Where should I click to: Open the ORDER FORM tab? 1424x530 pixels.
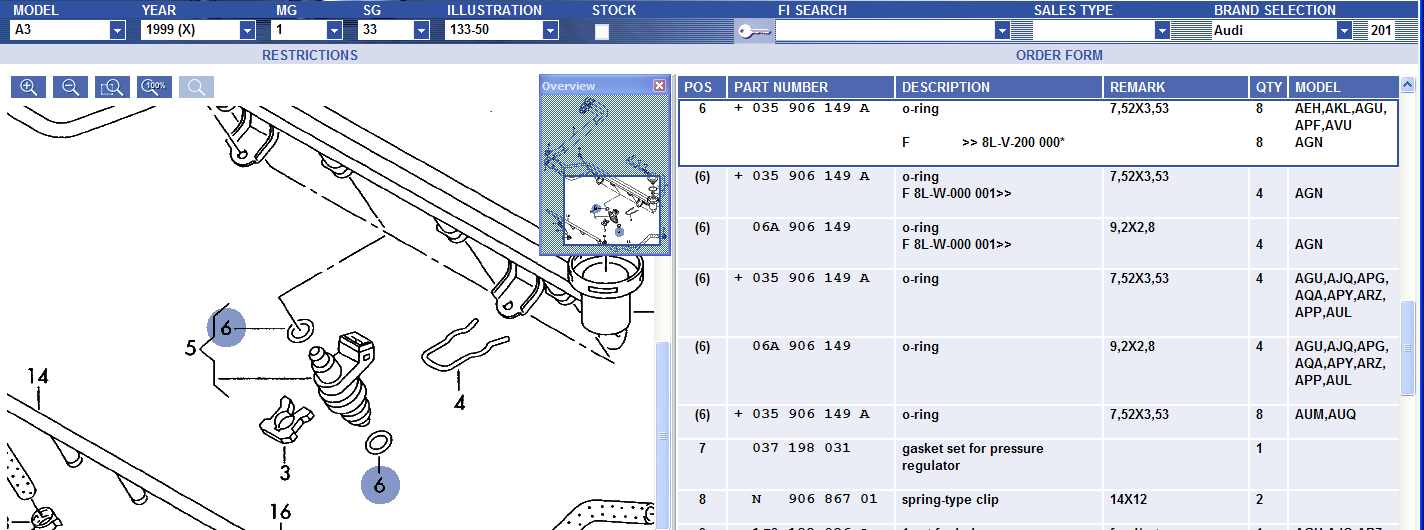[1059, 56]
